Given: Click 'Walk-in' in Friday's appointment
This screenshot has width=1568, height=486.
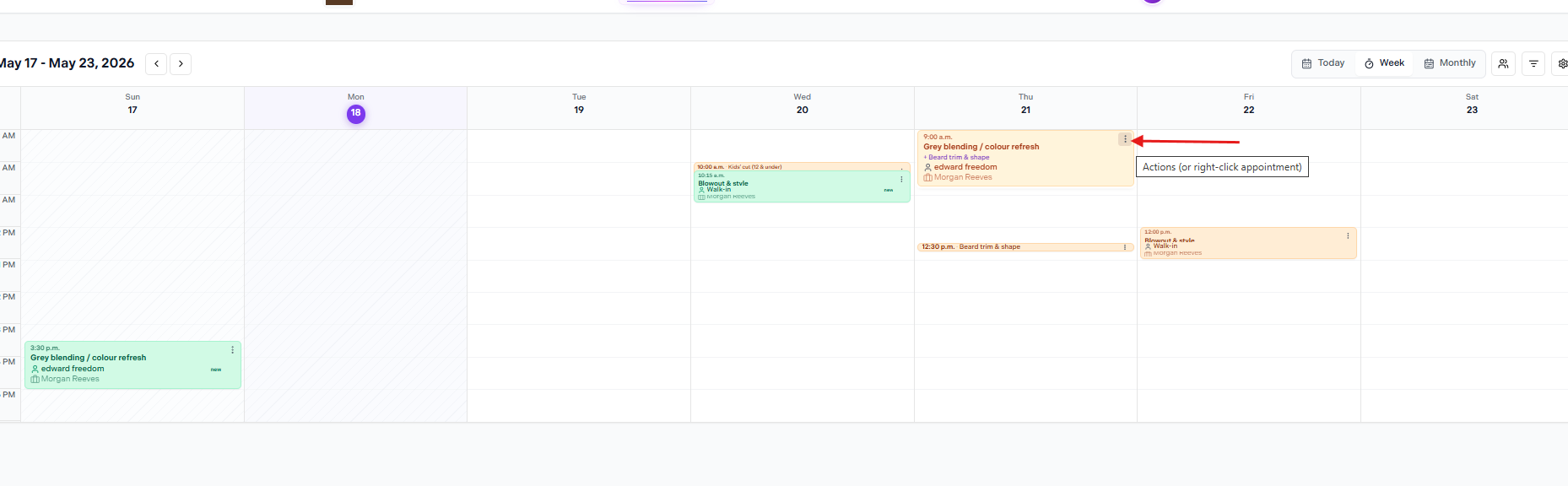Looking at the screenshot, I should click(x=1165, y=246).
